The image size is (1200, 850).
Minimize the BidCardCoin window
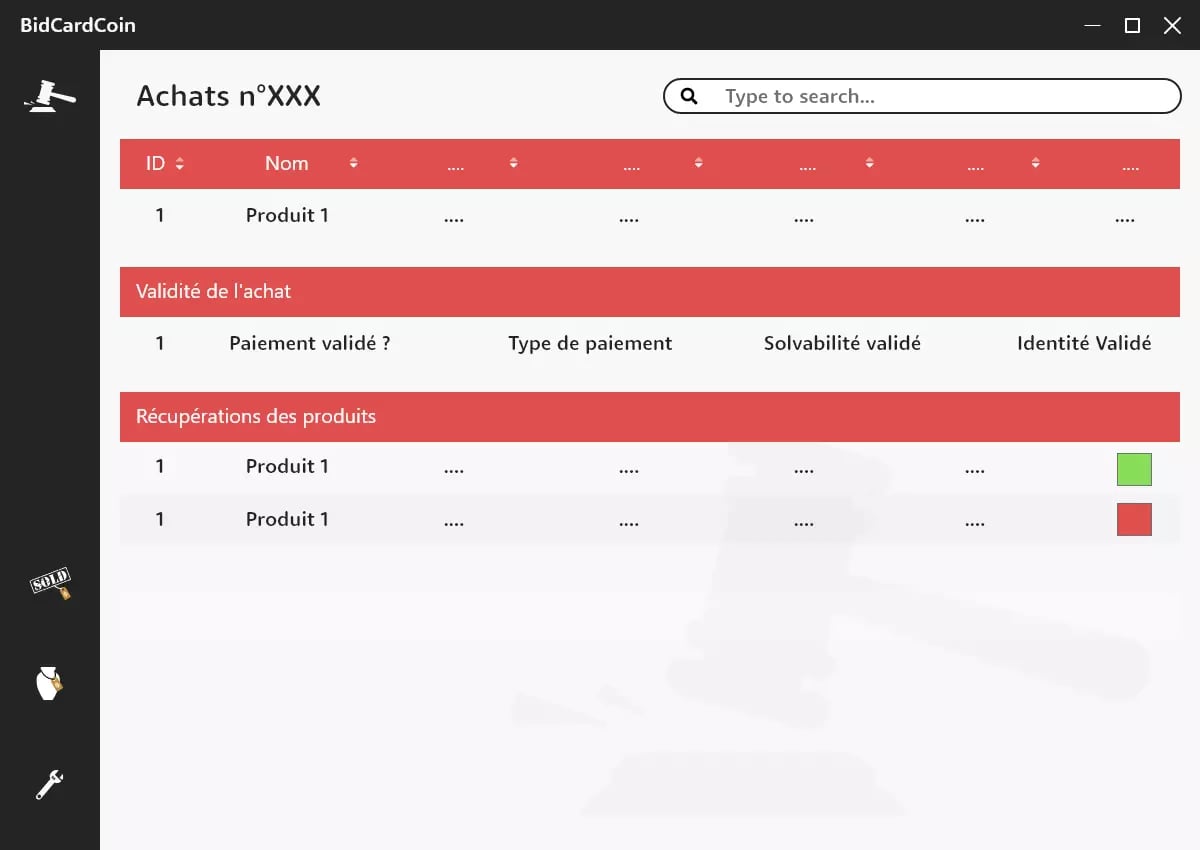[1092, 26]
